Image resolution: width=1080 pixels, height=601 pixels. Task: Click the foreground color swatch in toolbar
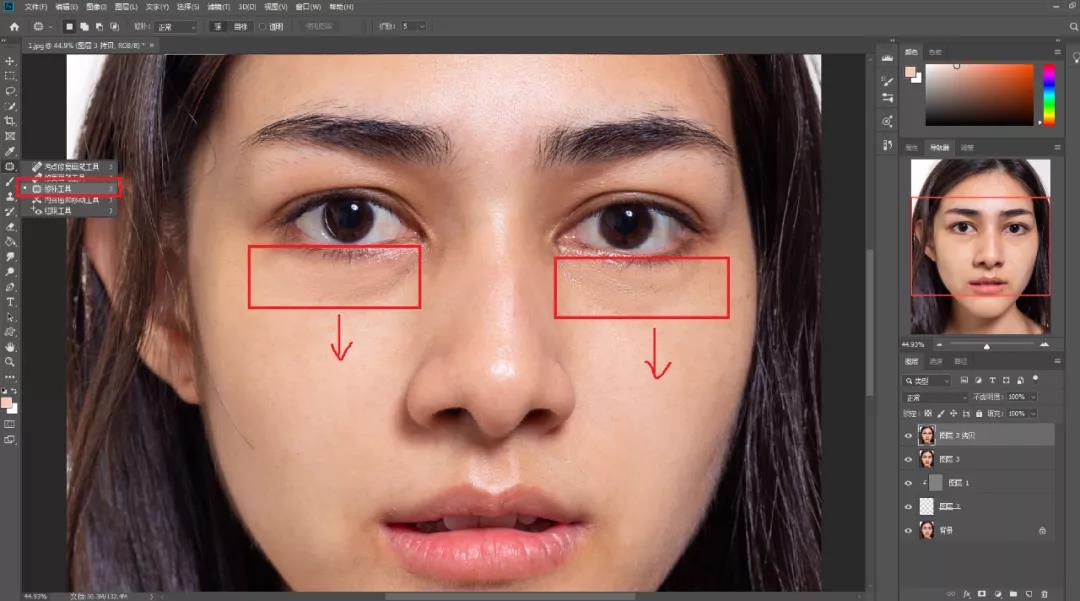(7, 402)
